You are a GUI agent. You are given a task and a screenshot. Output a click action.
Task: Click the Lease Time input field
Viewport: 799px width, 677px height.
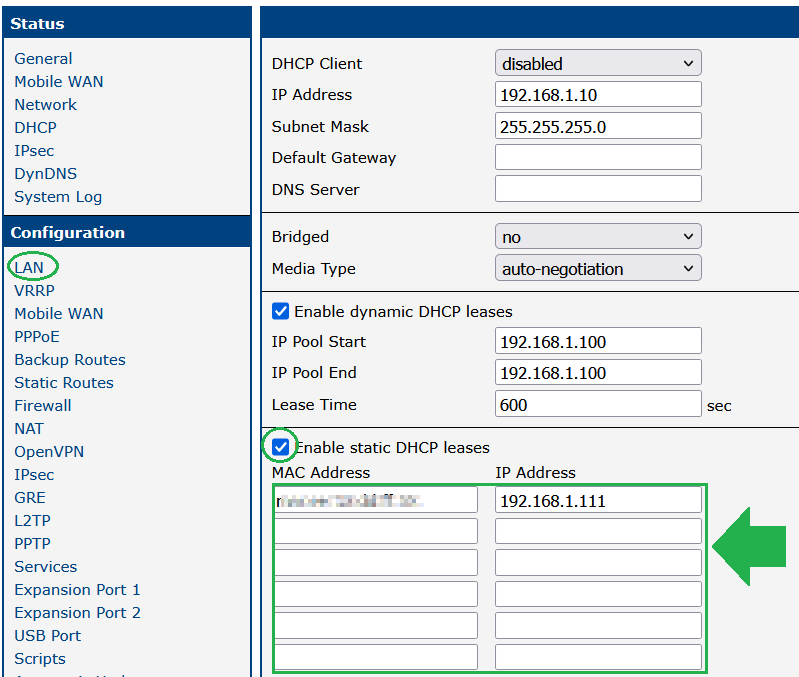coord(598,405)
